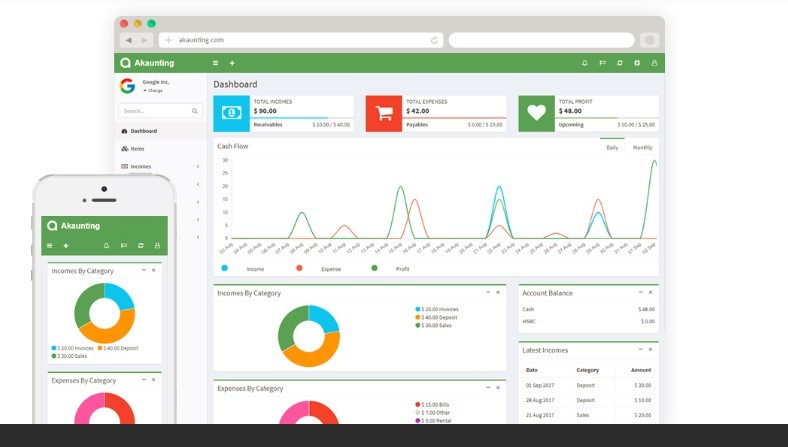
Task: Toggle Income series in Cash Flow legend
Action: 225,268
